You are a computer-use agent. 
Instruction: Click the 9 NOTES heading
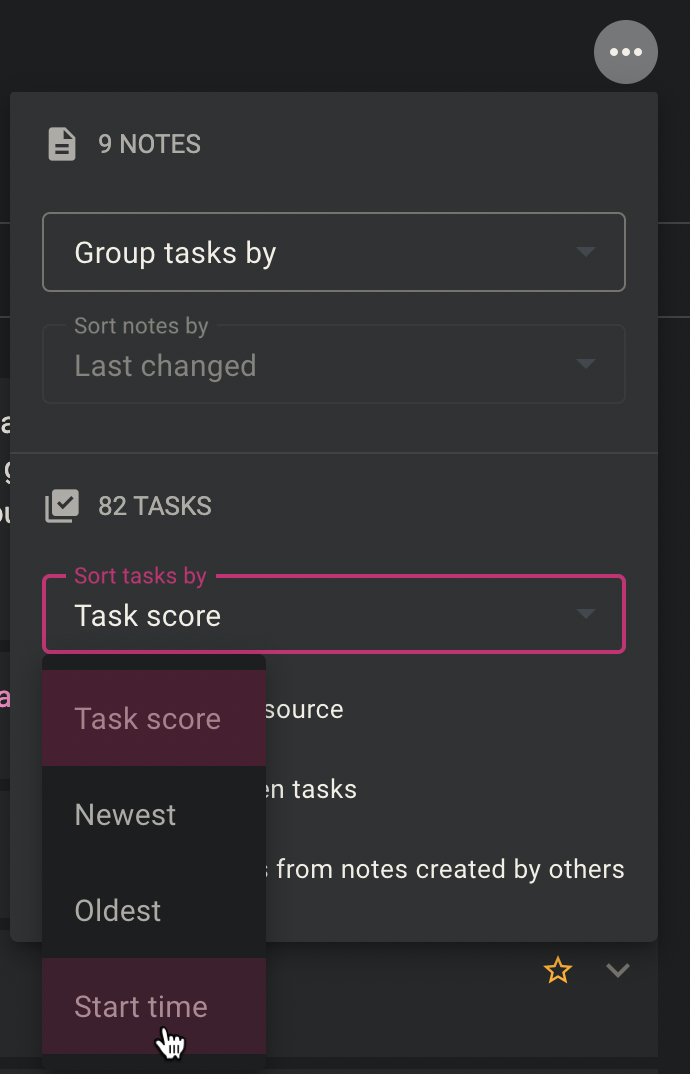(x=149, y=144)
